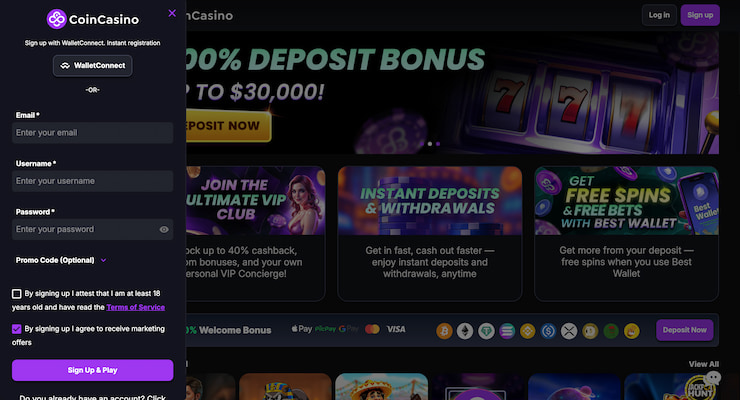Click the WalletConnect button

[x=92, y=66]
